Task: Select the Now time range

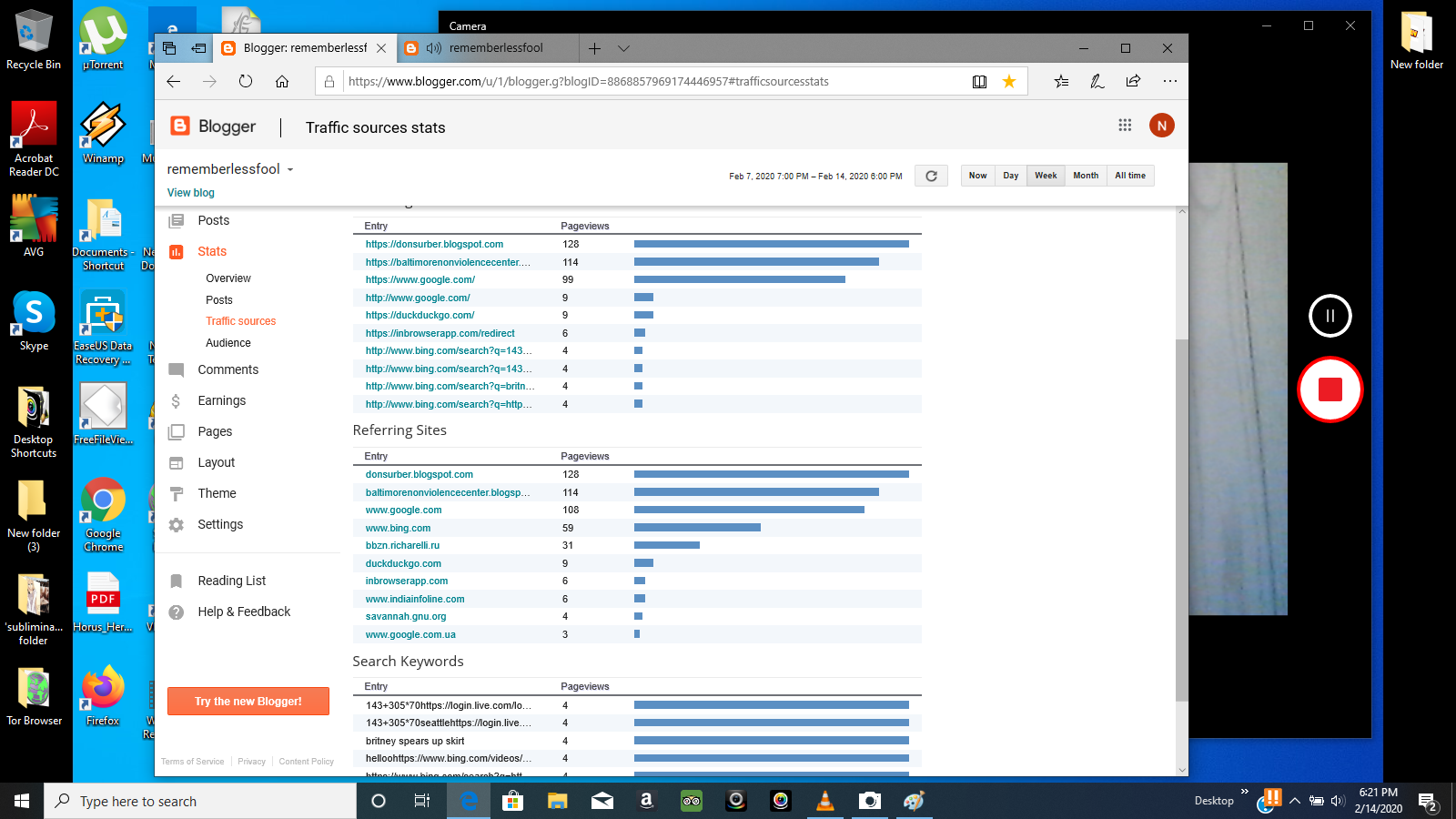Action: [x=977, y=176]
